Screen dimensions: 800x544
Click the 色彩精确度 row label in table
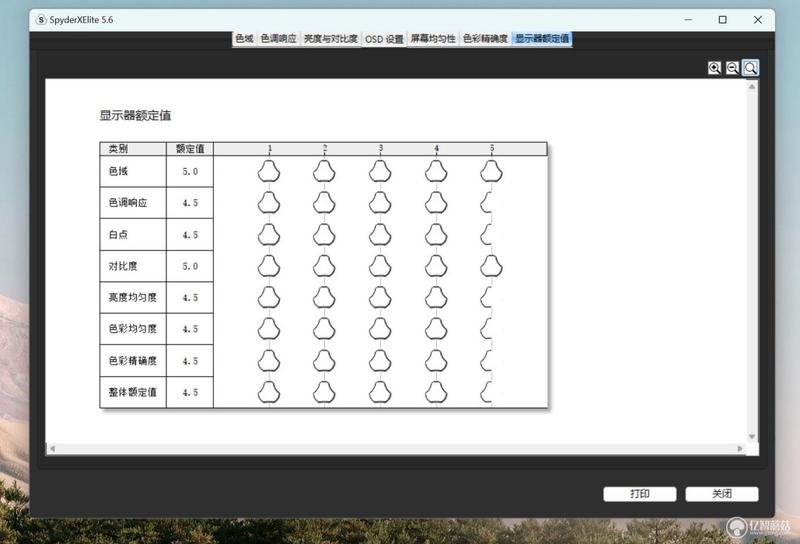pyautogui.click(x=132, y=361)
